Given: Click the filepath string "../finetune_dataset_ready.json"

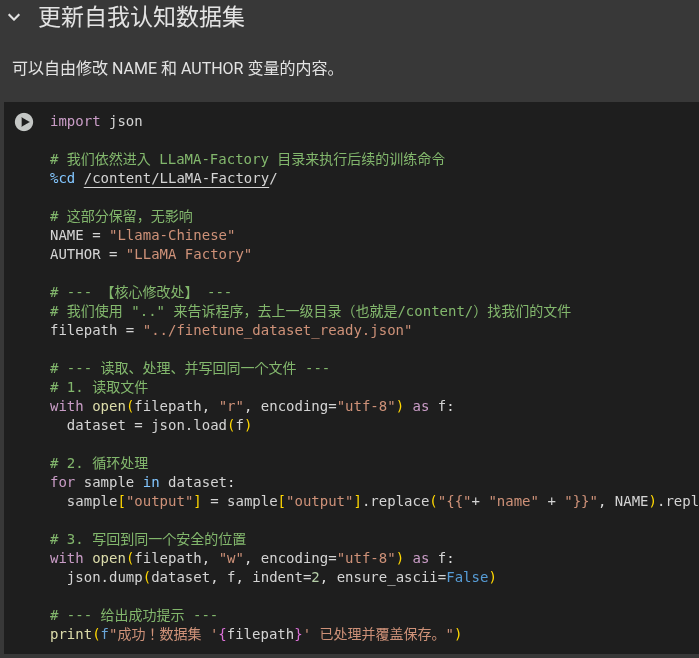Looking at the screenshot, I should tap(277, 330).
